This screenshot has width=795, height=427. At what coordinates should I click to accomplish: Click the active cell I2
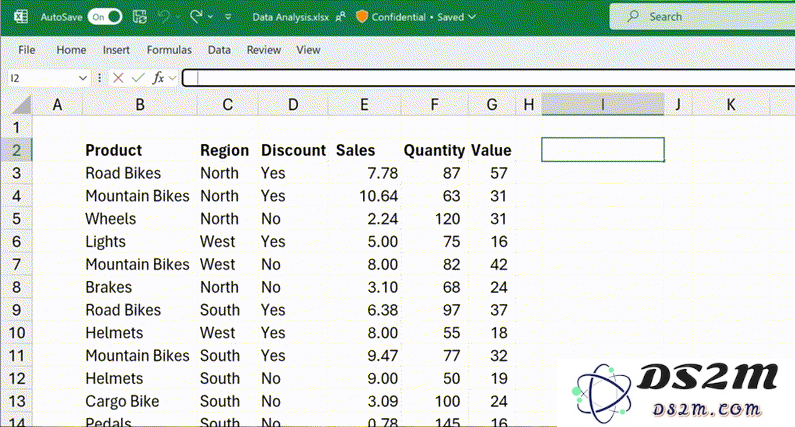(603, 150)
